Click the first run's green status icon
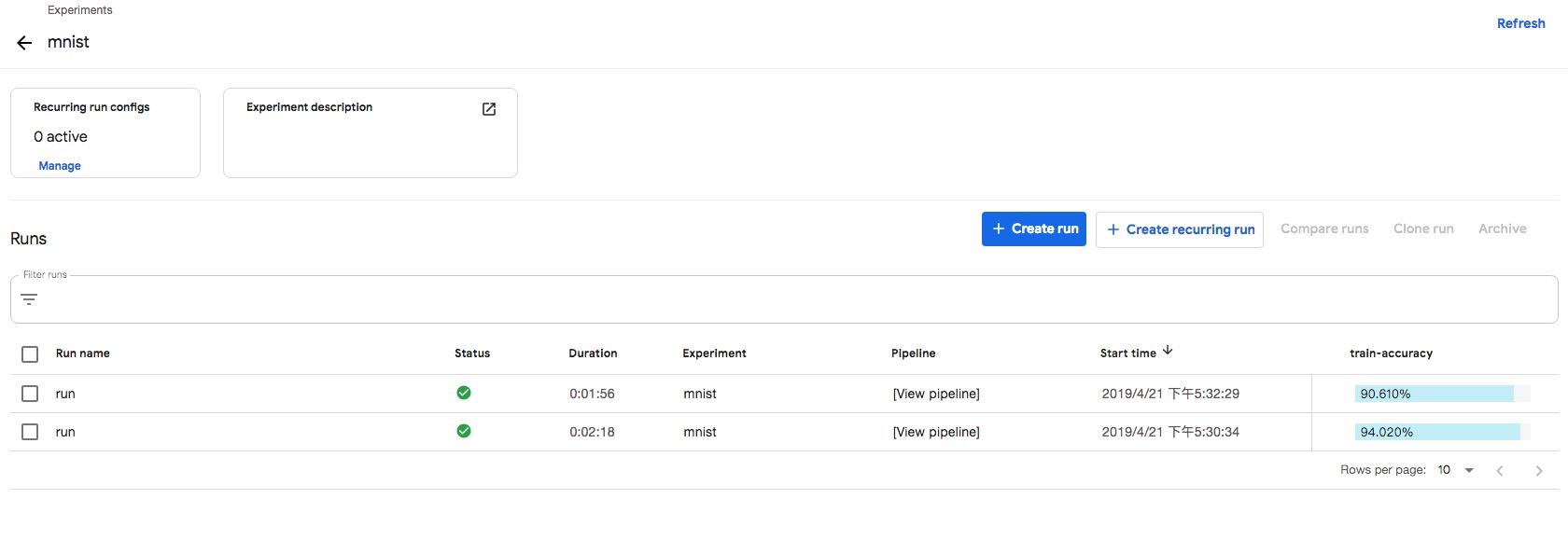The image size is (1568, 554). point(464,393)
